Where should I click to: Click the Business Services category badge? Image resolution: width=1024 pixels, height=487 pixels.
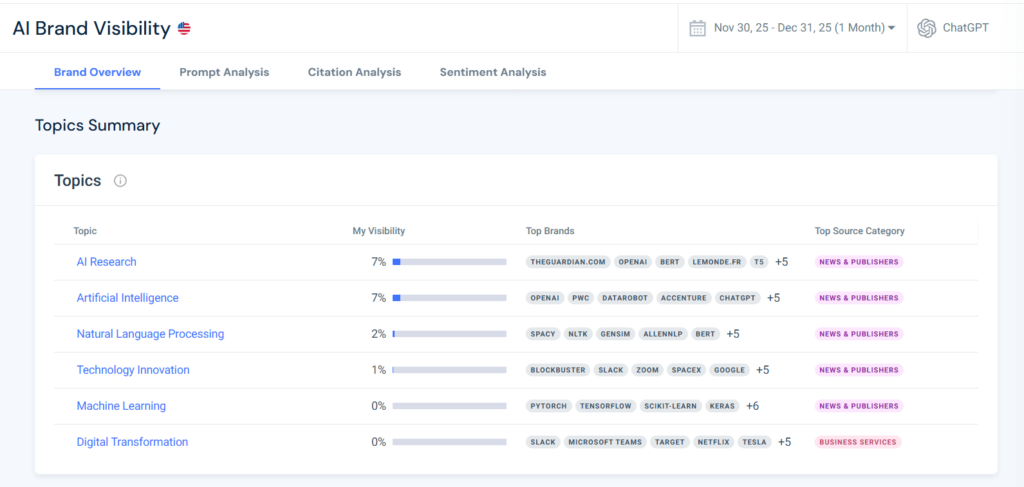857,442
